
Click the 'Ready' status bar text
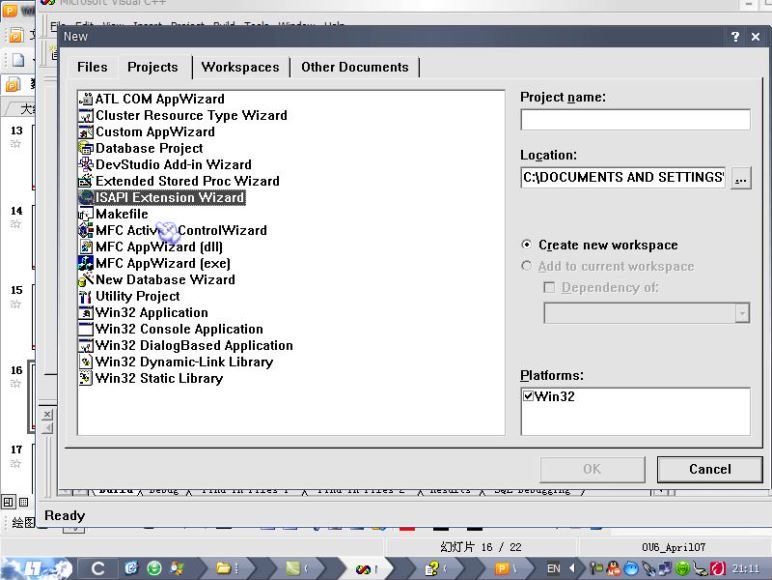[x=64, y=516]
